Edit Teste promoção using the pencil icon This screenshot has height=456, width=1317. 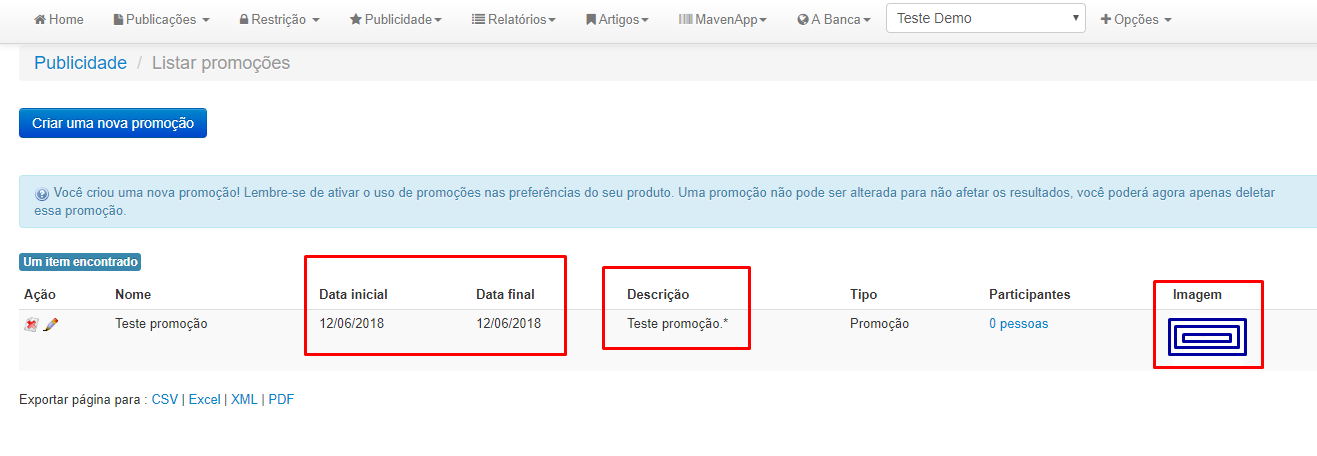pyautogui.click(x=51, y=324)
